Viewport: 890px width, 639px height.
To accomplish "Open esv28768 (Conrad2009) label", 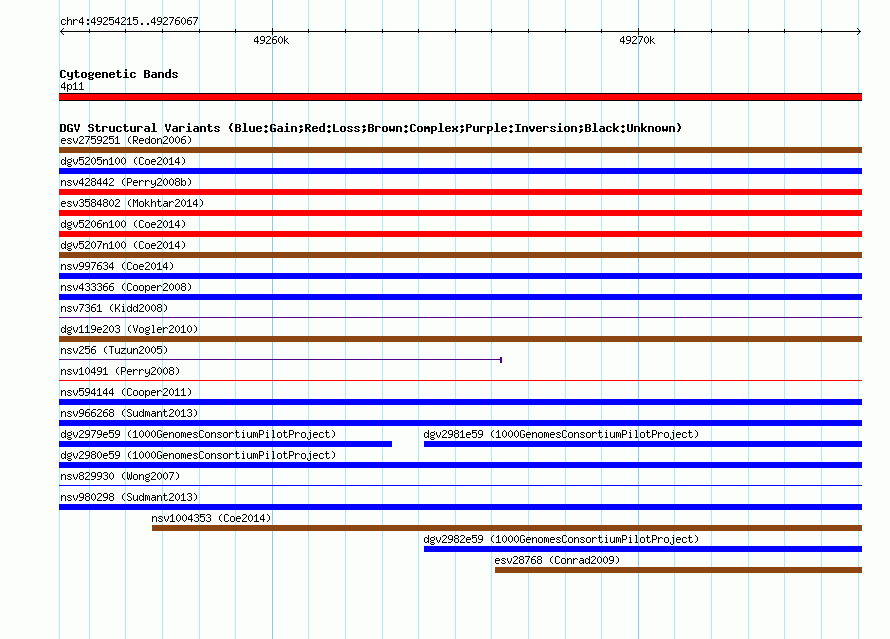I will pos(557,560).
